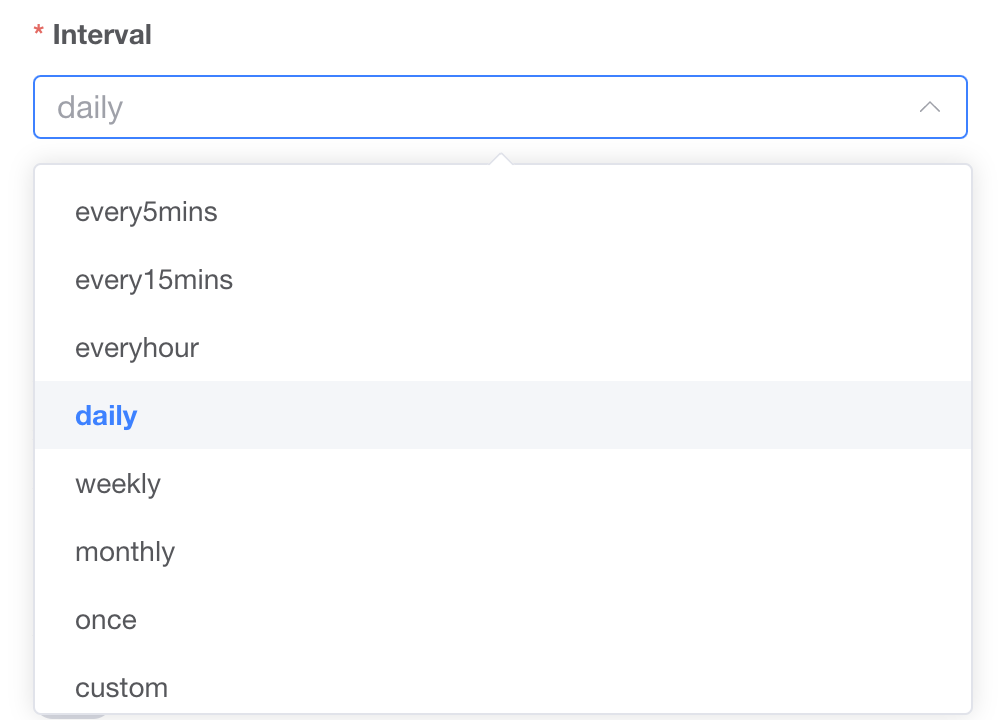Select monthly from the dropdown list
1000x720 pixels.
click(x=125, y=552)
